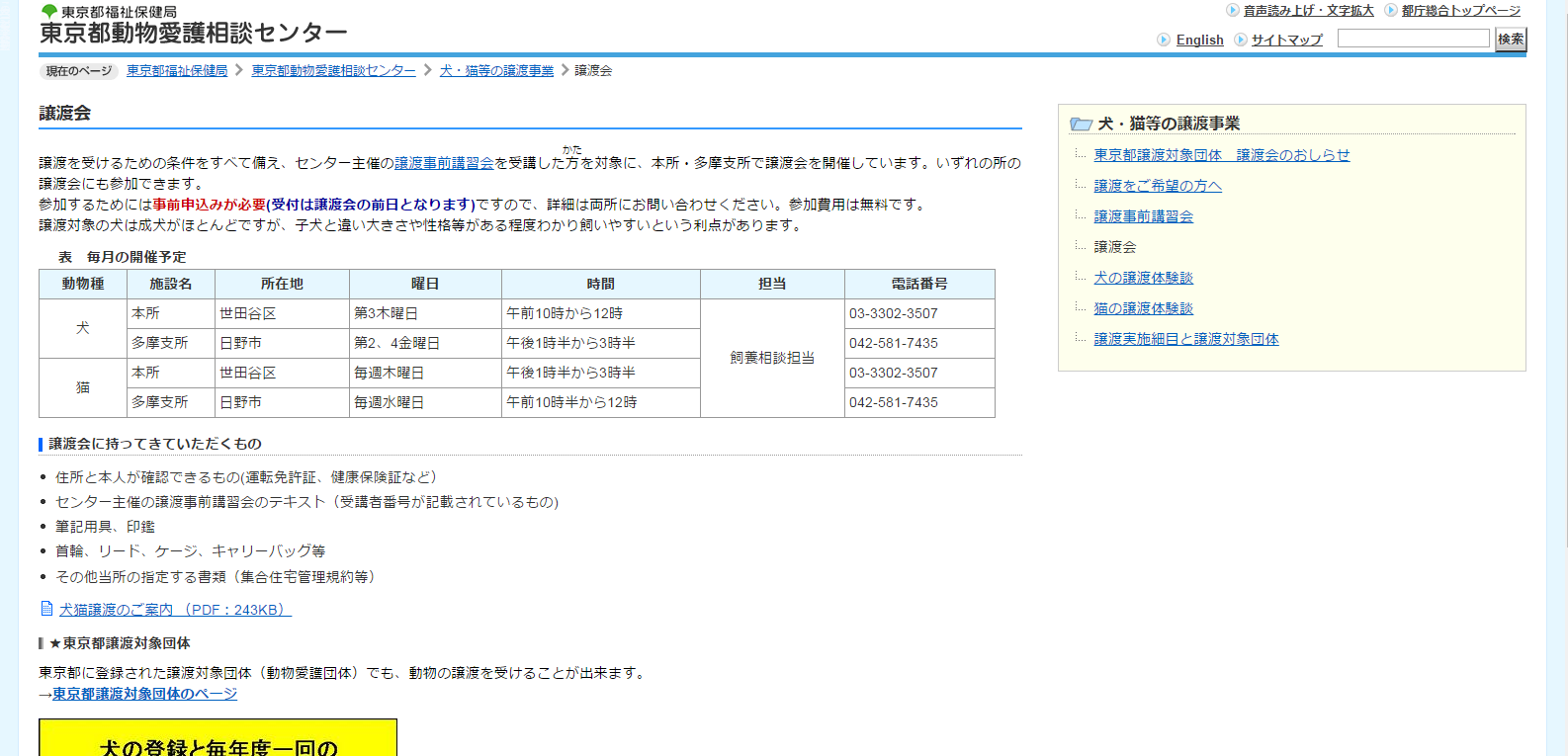1568x756 pixels.
Task: Click the 猫 cell in the table
Action: pyautogui.click(x=83, y=387)
